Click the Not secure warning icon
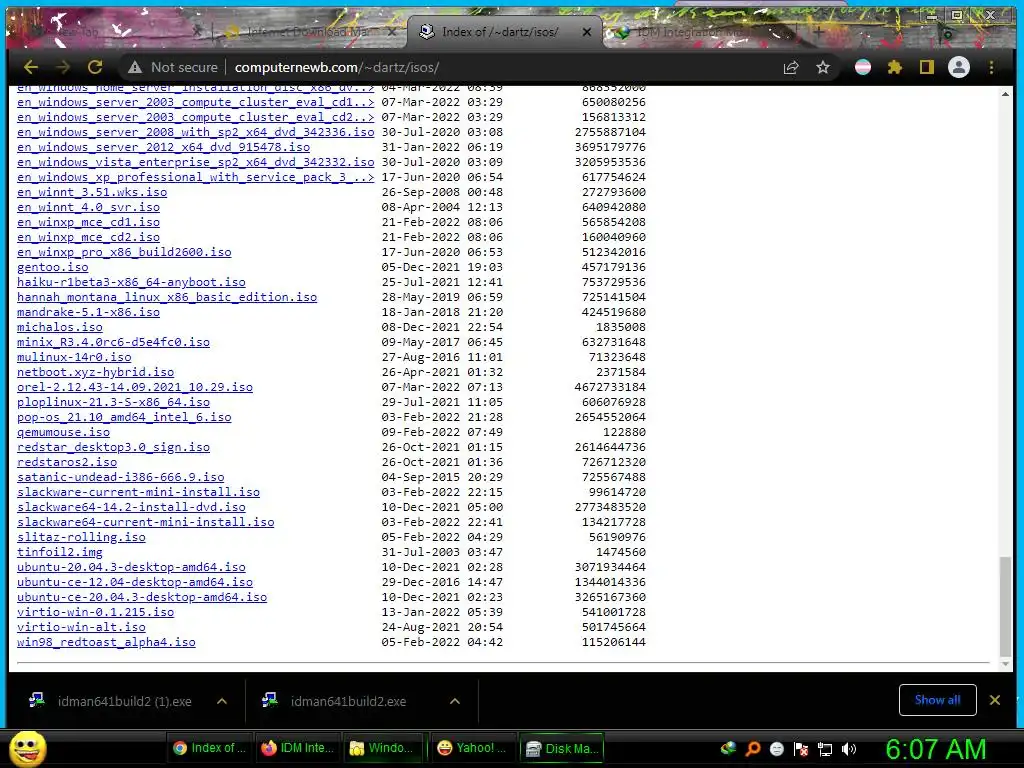Image resolution: width=1024 pixels, height=768 pixels. point(135,67)
